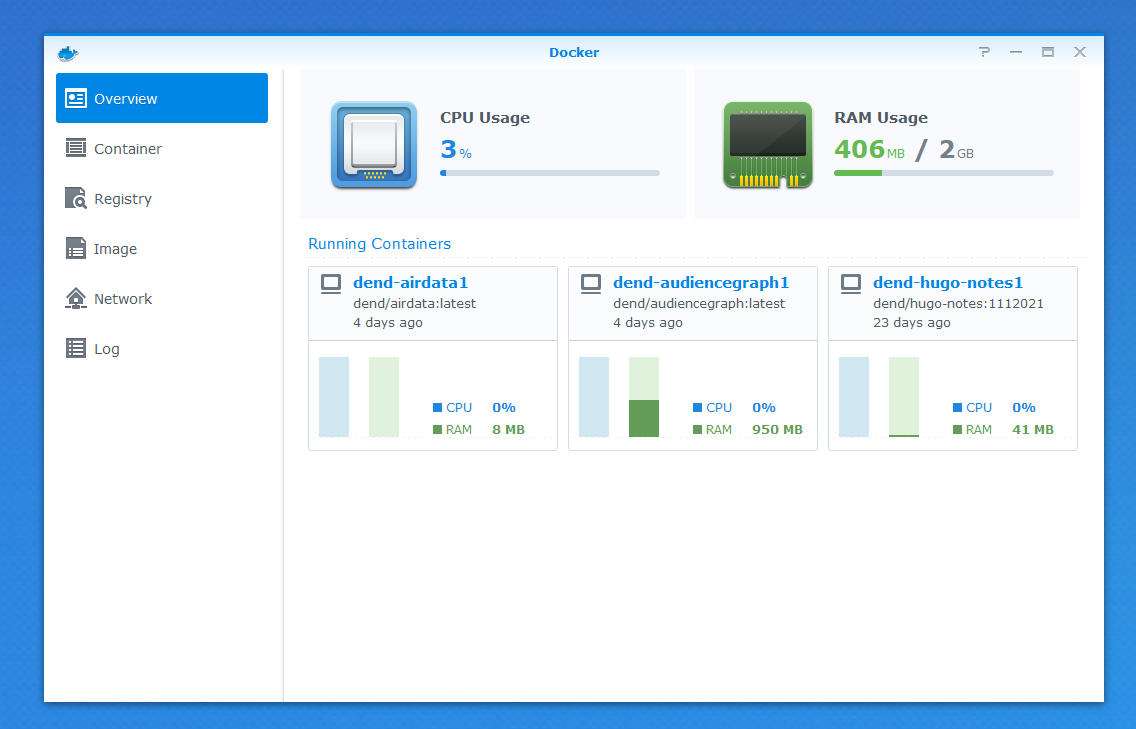Screen dimensions: 1136x729
Task: Click the monitor icon beside dend-audiencegraph1
Action: coord(591,283)
